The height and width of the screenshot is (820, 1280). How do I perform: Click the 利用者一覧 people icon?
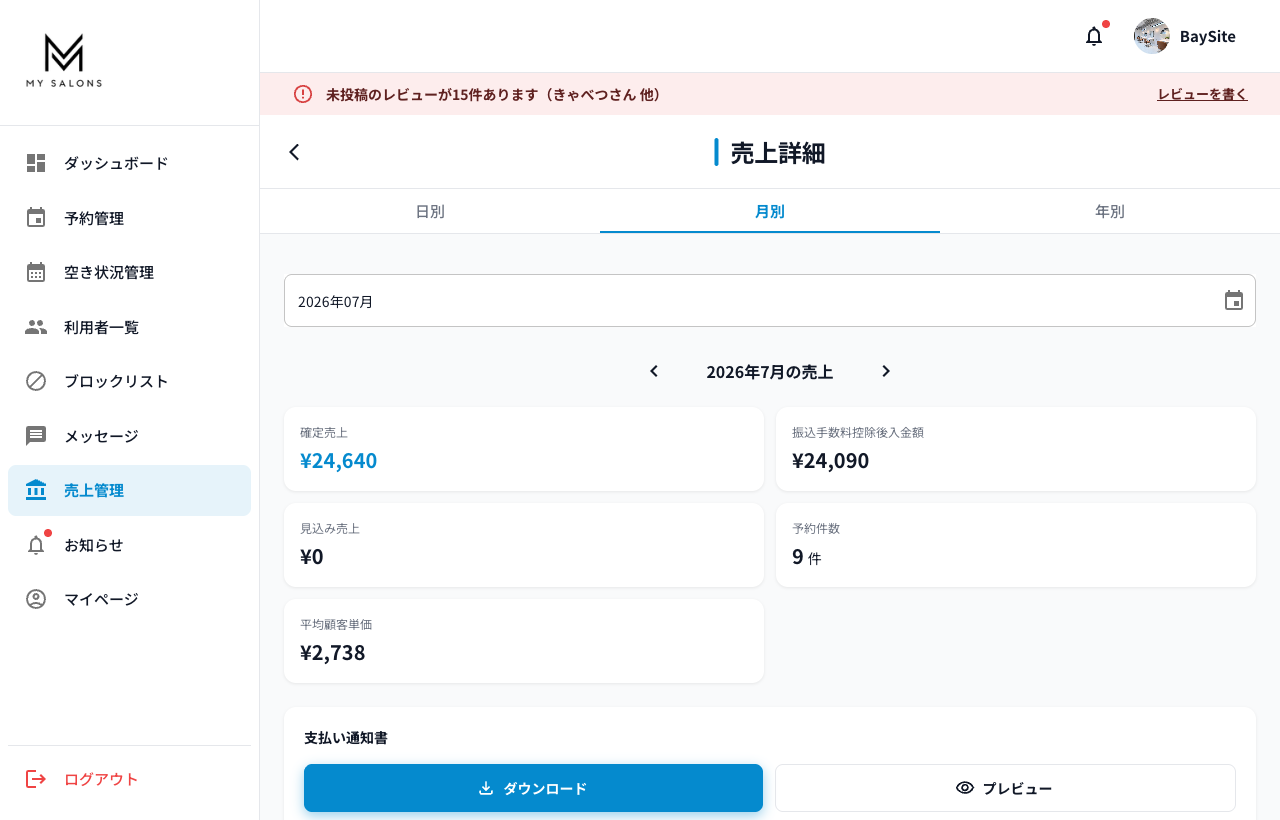[36, 327]
